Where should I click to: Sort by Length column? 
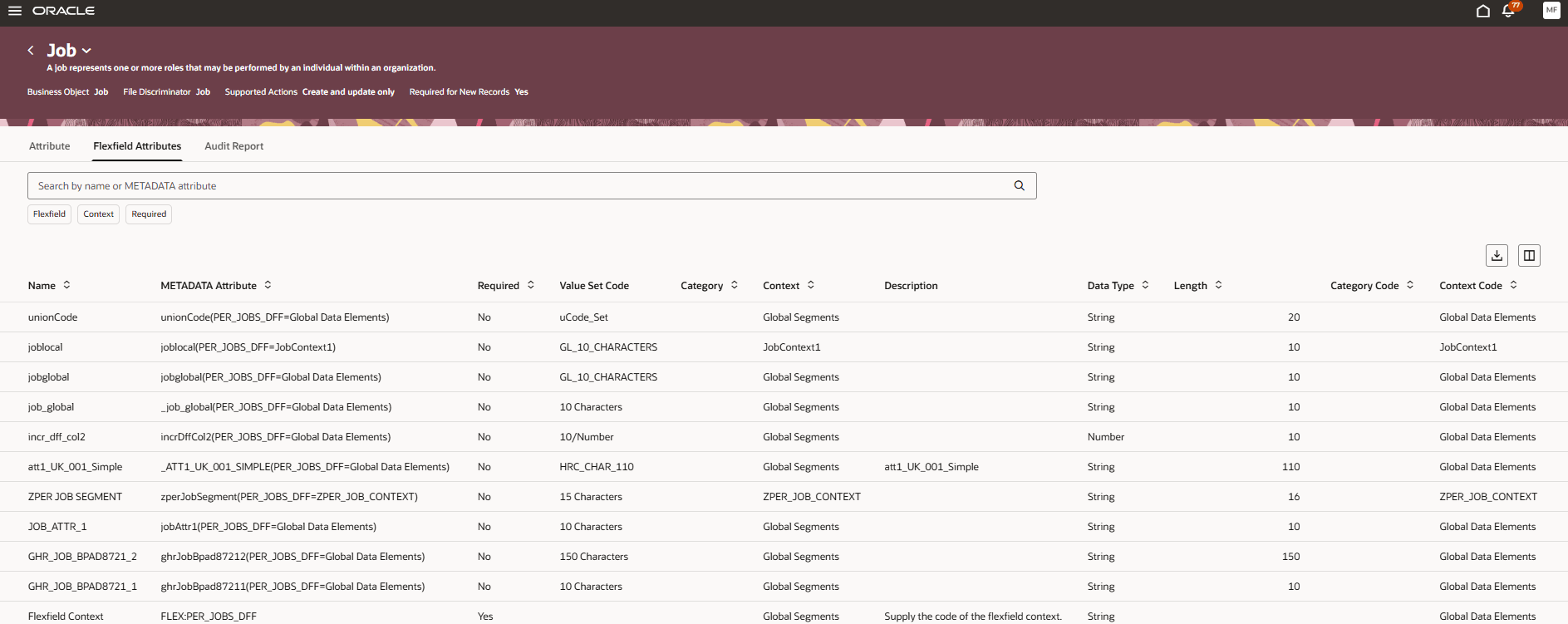pos(1218,285)
